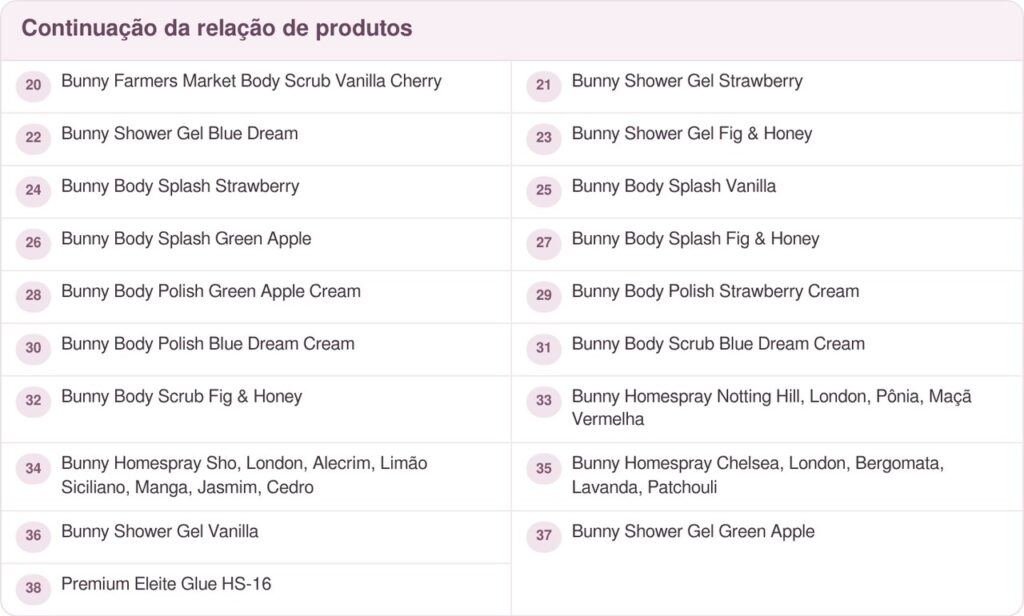
Task: Open Bunny Body Scrub Blue Dream Cream
Action: tap(718, 344)
